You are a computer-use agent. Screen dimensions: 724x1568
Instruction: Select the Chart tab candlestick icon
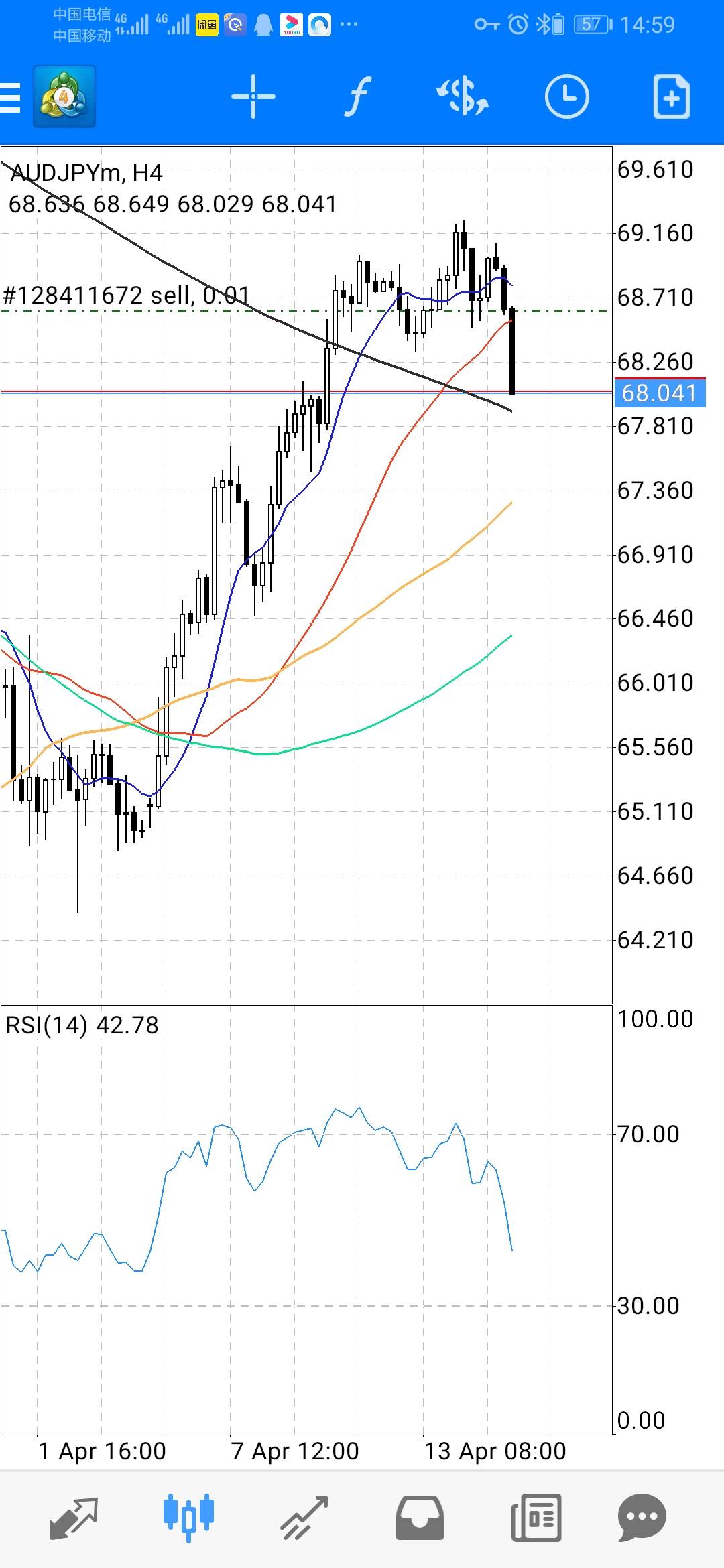pos(189,1518)
